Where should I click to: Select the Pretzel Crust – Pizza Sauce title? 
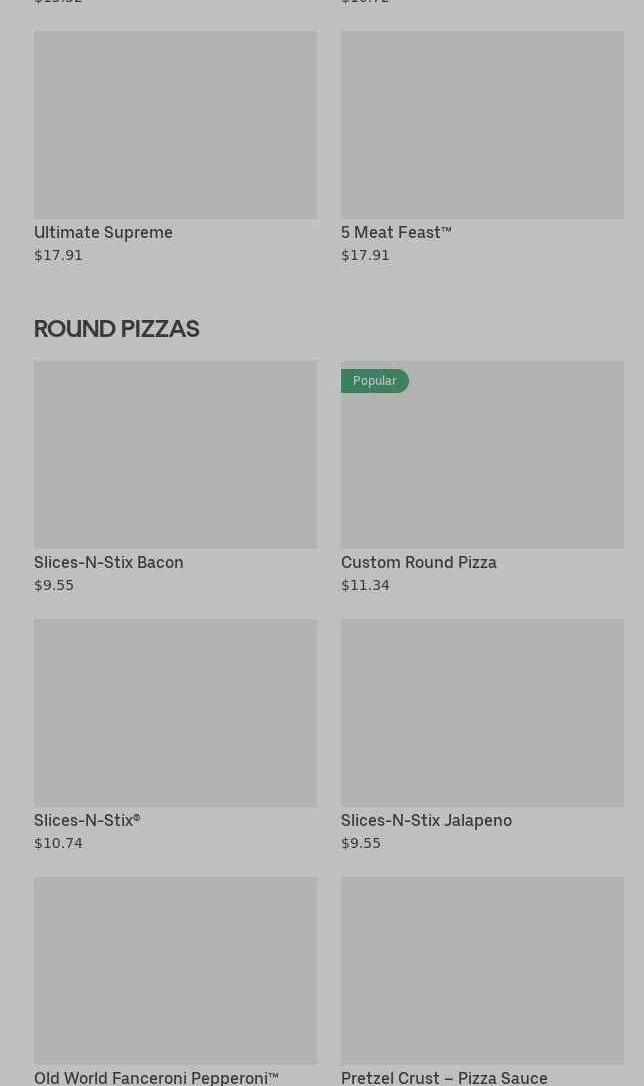tap(444, 1077)
